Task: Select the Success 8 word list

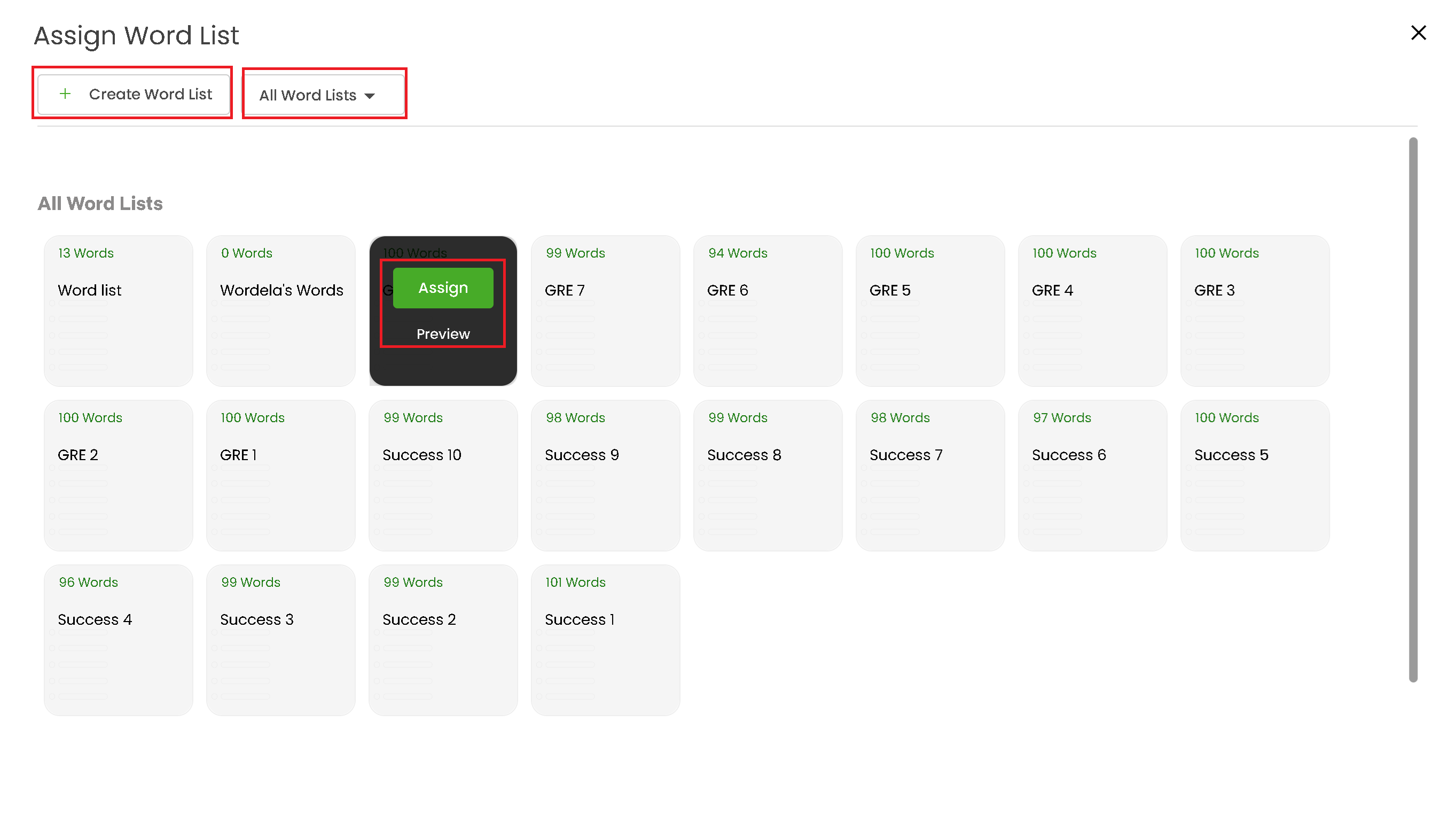Action: point(767,475)
